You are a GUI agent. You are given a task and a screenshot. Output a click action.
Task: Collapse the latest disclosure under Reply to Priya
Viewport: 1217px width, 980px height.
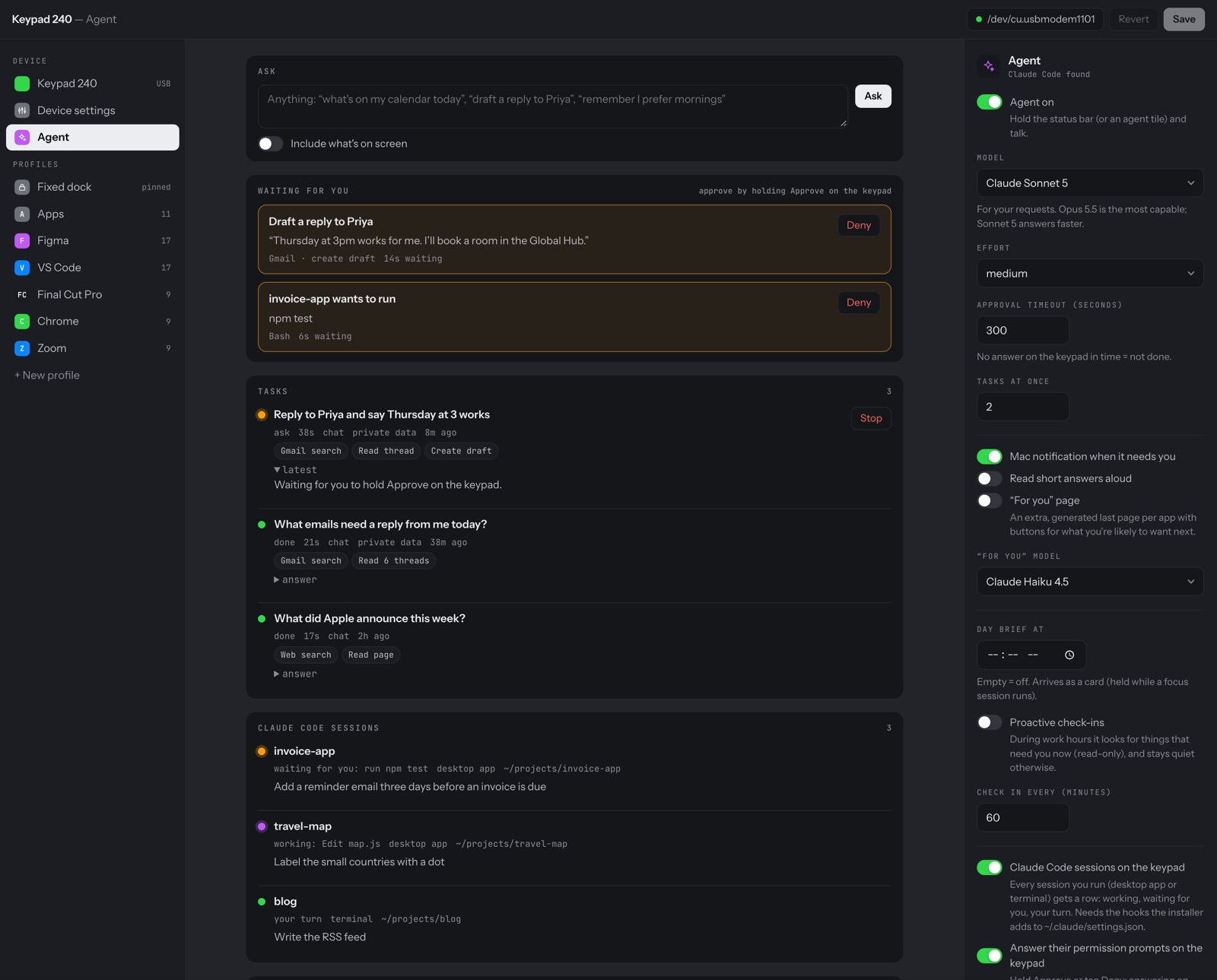point(295,470)
